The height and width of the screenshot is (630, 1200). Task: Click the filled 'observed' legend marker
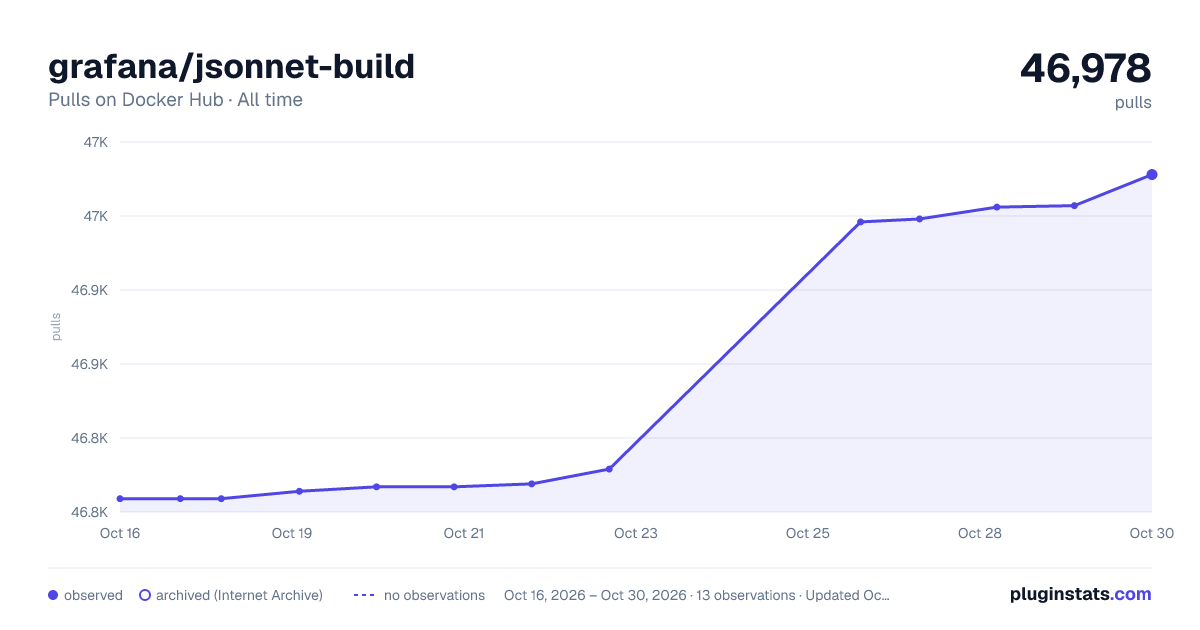tap(53, 595)
